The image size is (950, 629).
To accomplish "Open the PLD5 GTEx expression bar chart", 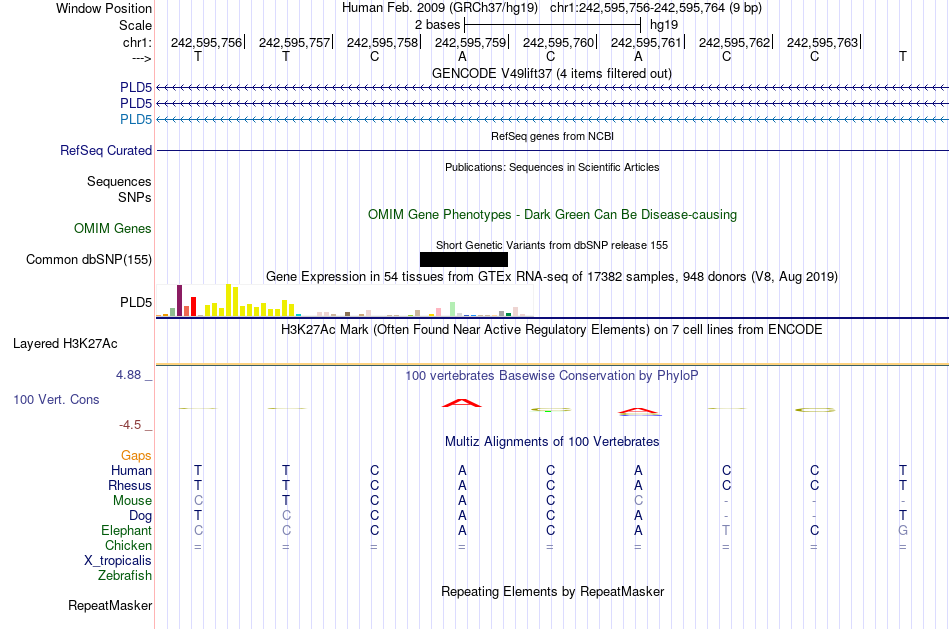I will click(345, 301).
